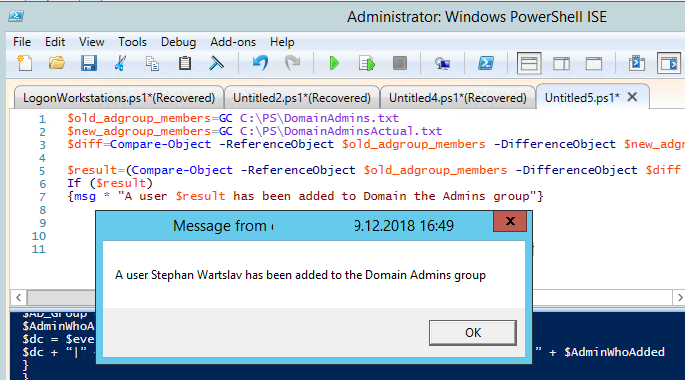The image size is (685, 380).
Task: Clear the console pane icon
Action: [216, 63]
